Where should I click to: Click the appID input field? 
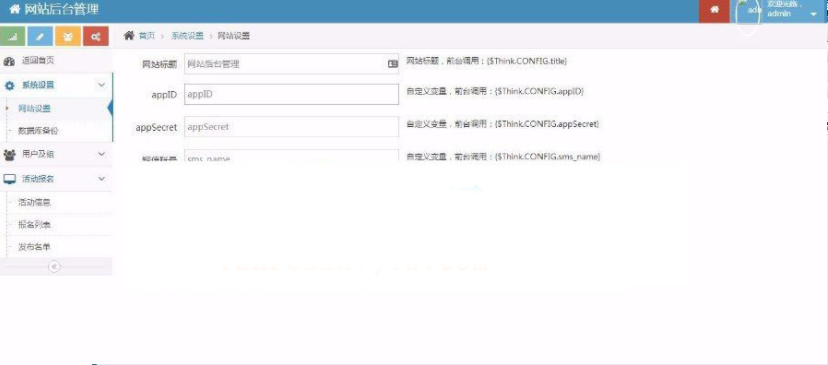[291, 95]
